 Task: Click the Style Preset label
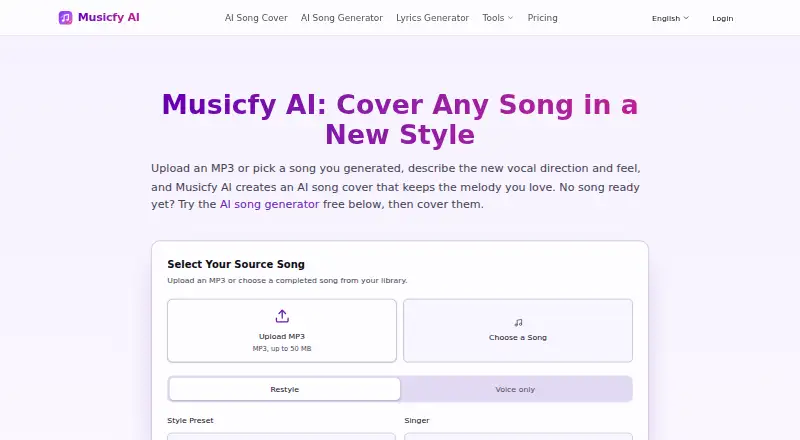point(190,421)
